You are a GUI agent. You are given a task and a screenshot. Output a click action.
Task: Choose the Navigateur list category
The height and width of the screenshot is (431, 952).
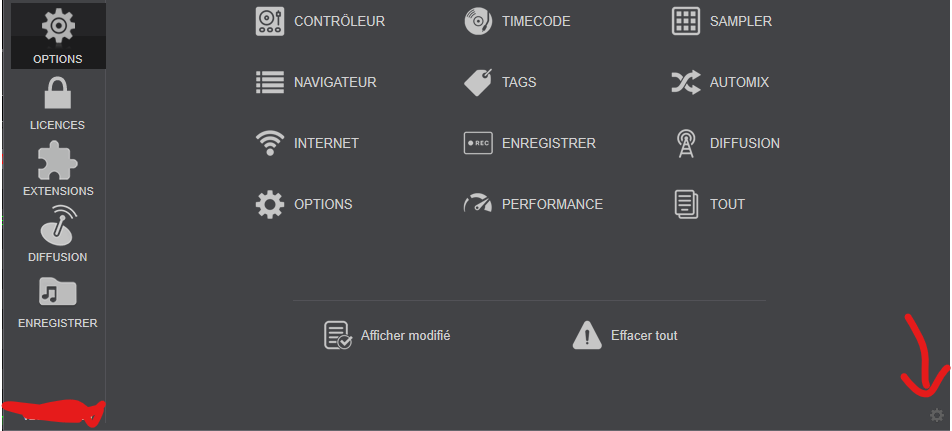316,82
